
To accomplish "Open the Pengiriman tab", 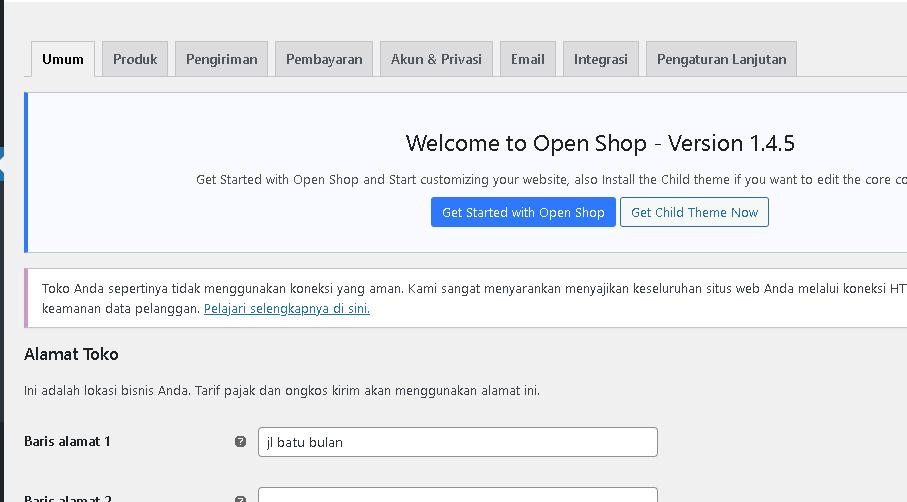I will pos(222,59).
